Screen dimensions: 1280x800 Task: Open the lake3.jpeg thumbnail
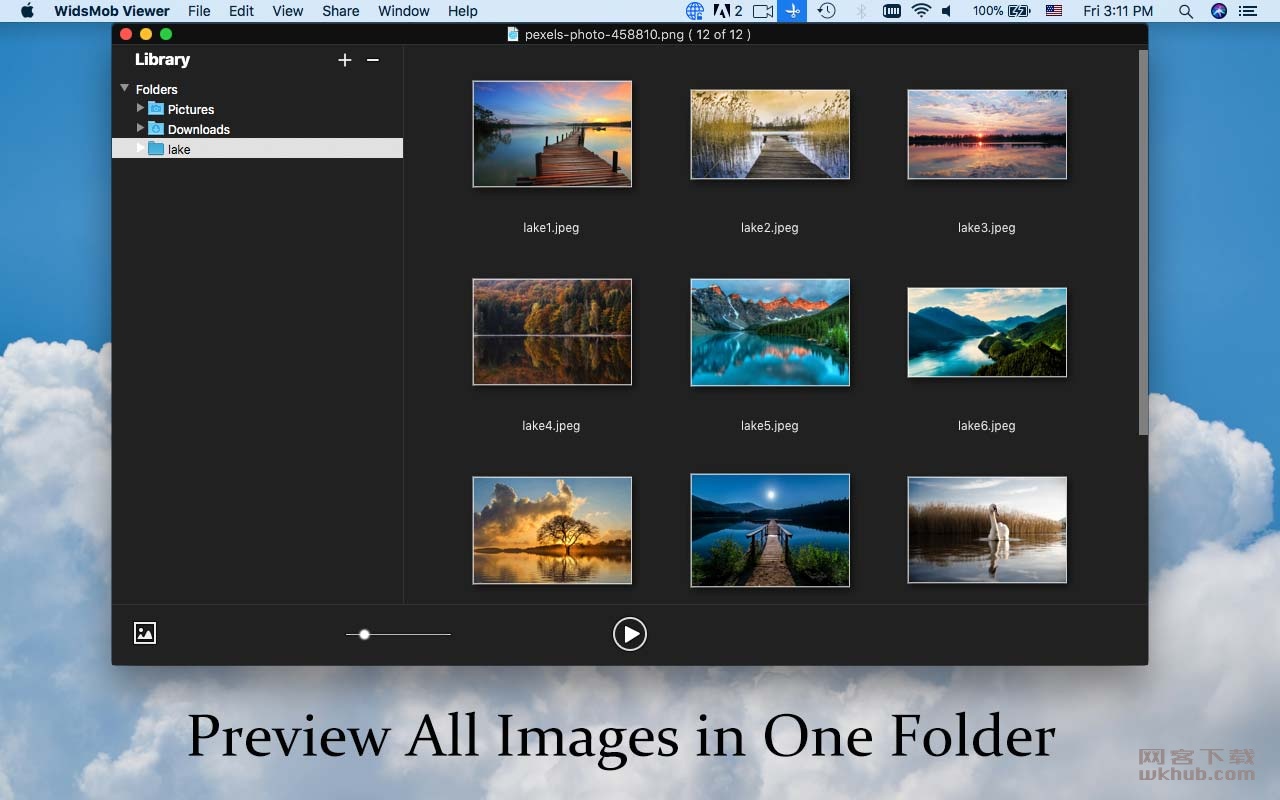click(987, 134)
